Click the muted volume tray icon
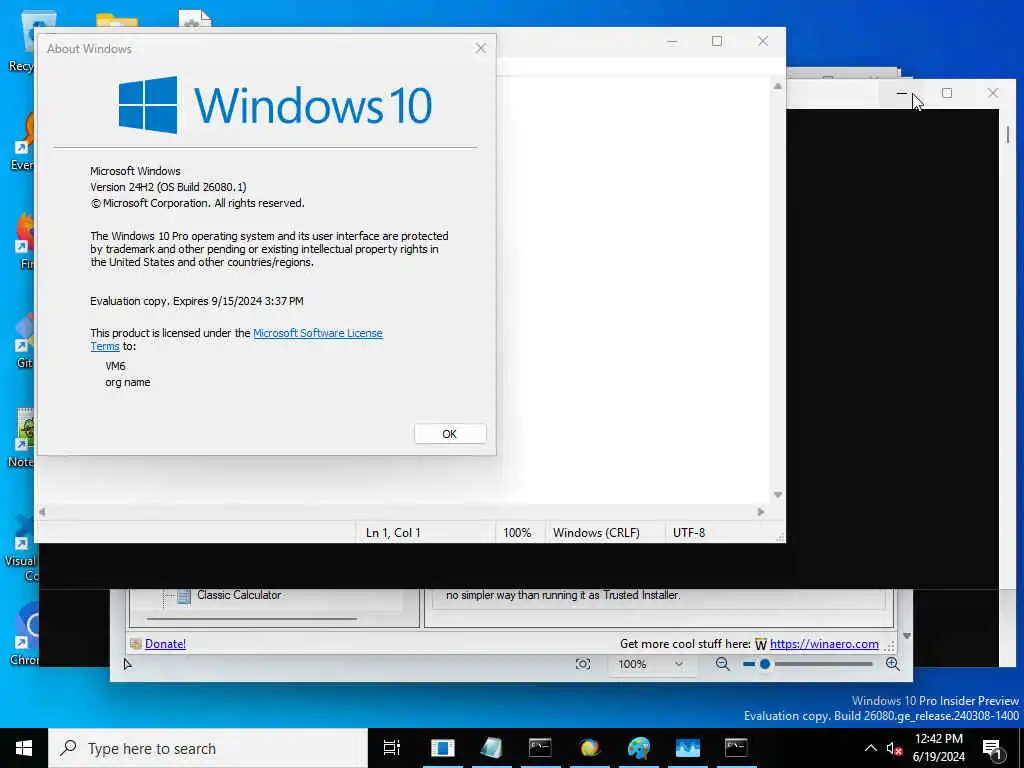The height and width of the screenshot is (768, 1024). 894,749
